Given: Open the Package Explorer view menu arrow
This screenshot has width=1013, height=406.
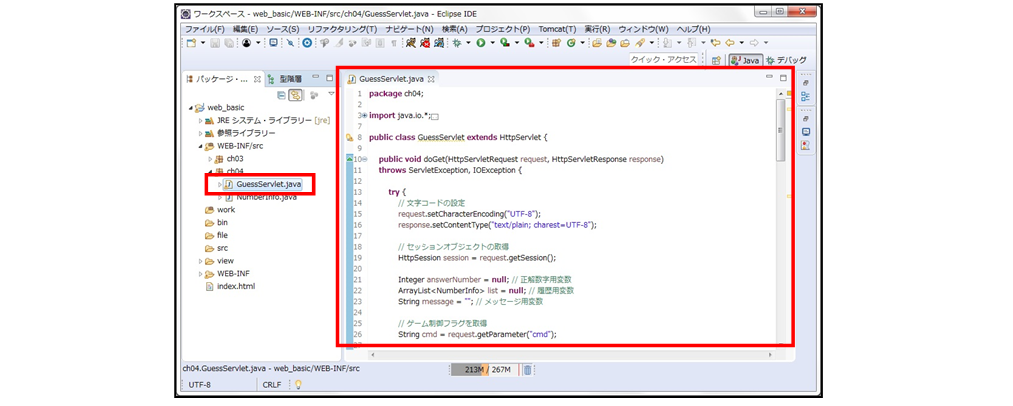Looking at the screenshot, I should (331, 95).
